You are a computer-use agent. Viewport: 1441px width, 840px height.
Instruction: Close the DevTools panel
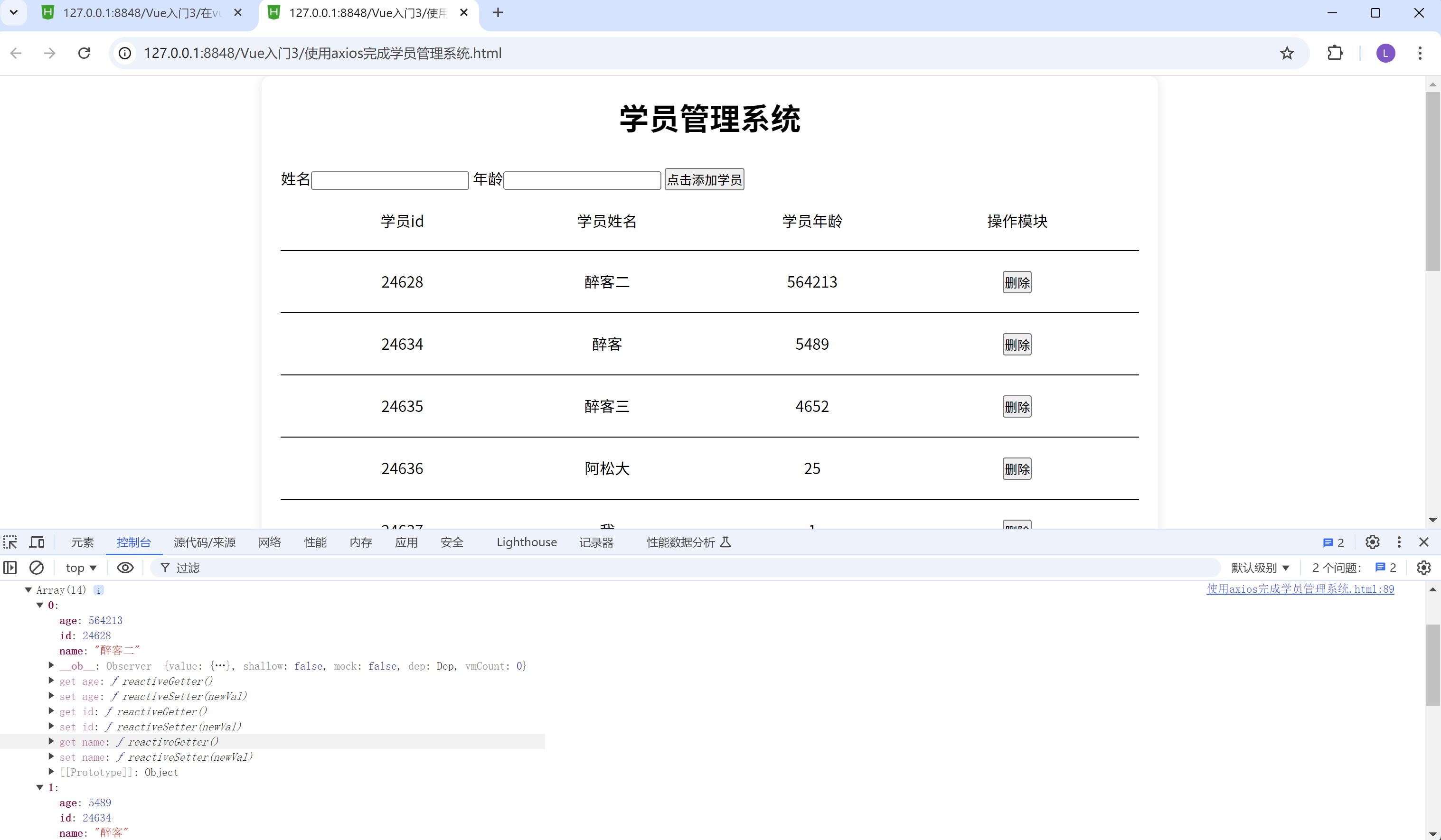click(1423, 541)
